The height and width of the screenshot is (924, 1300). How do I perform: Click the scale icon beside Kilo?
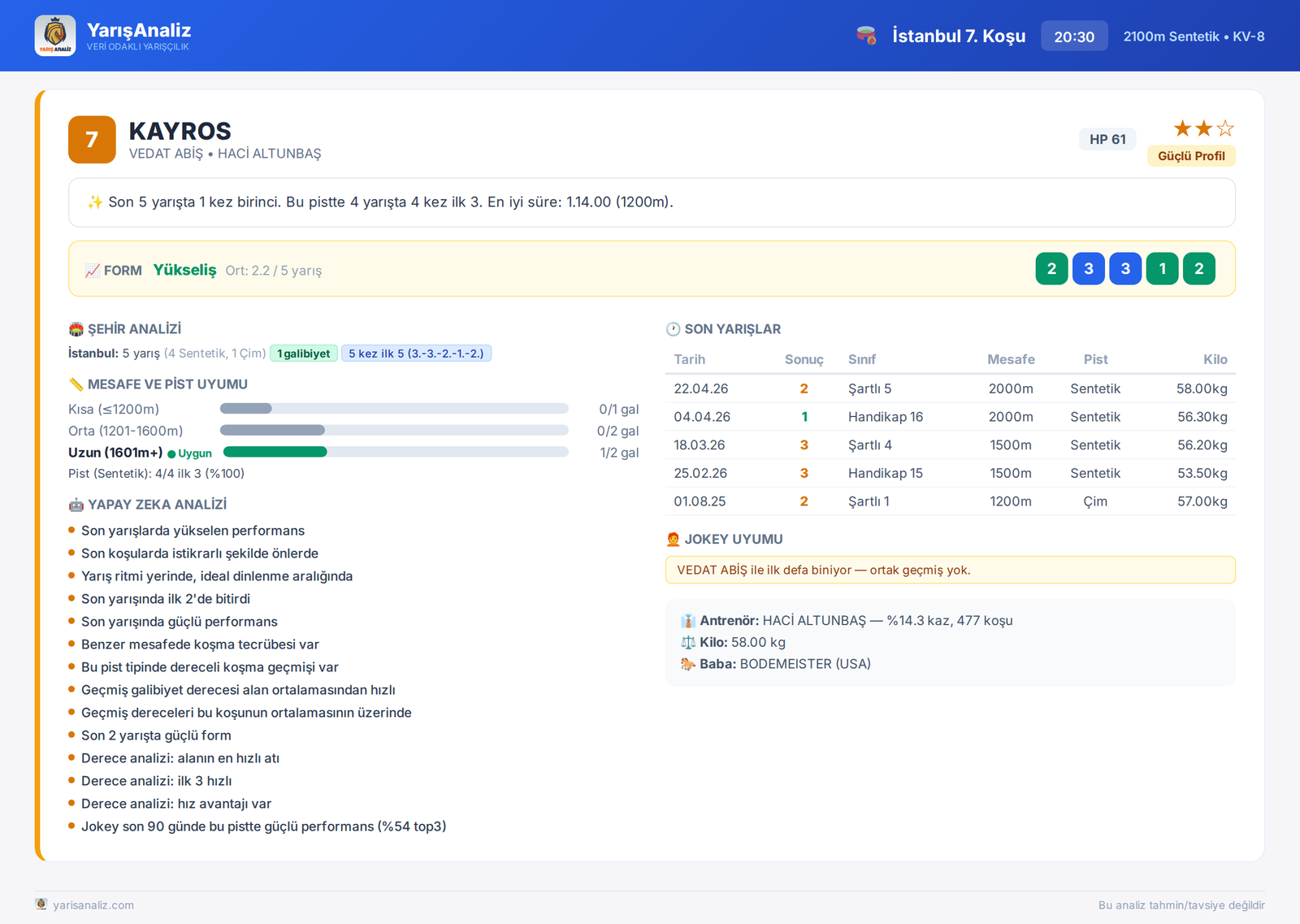[x=688, y=643]
